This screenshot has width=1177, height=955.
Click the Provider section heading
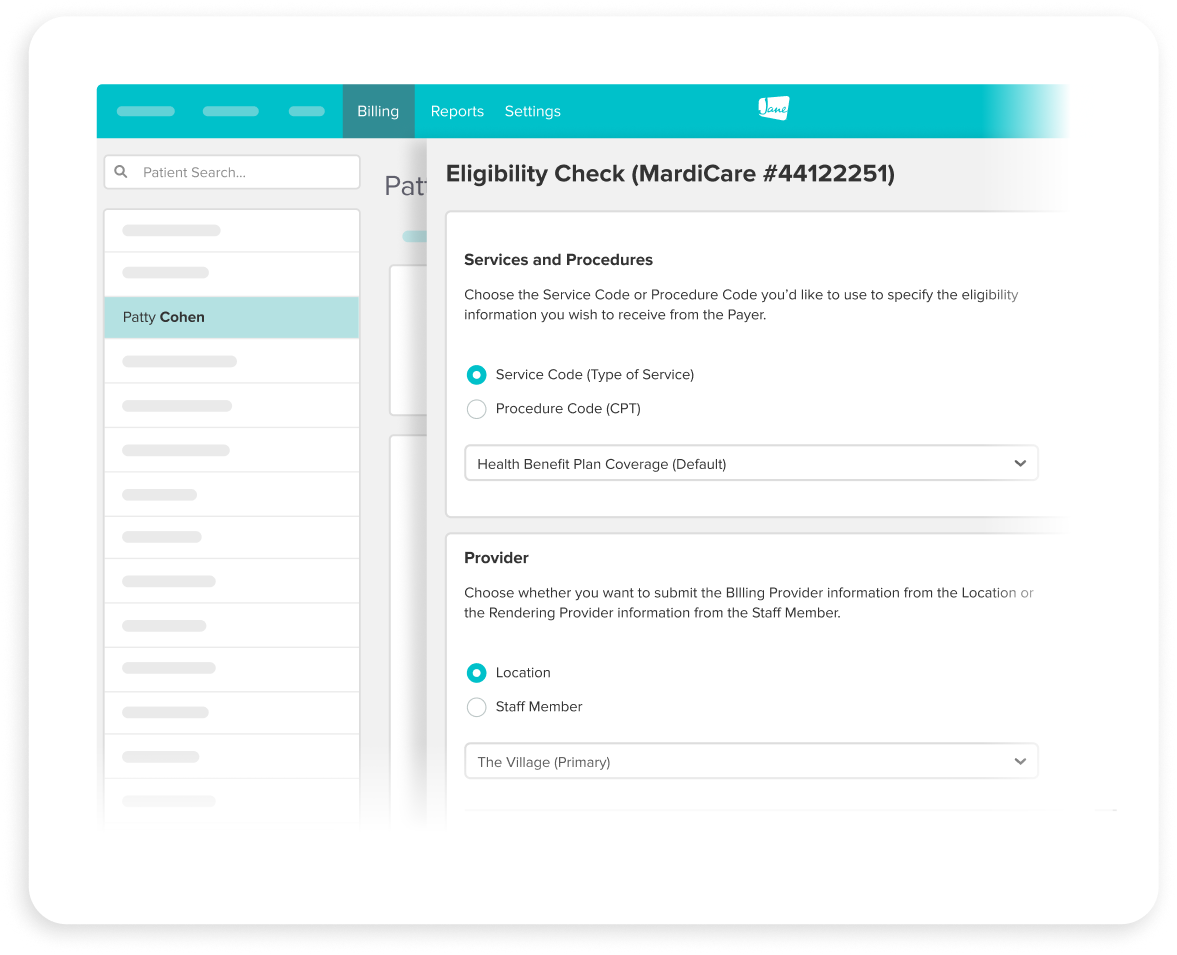click(x=496, y=558)
